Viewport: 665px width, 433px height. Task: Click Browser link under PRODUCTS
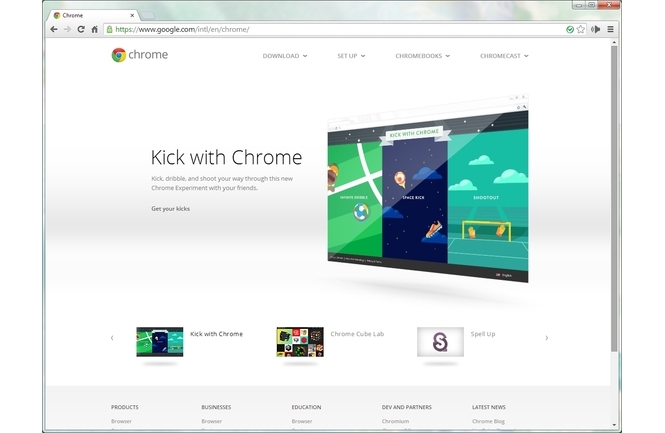click(121, 421)
